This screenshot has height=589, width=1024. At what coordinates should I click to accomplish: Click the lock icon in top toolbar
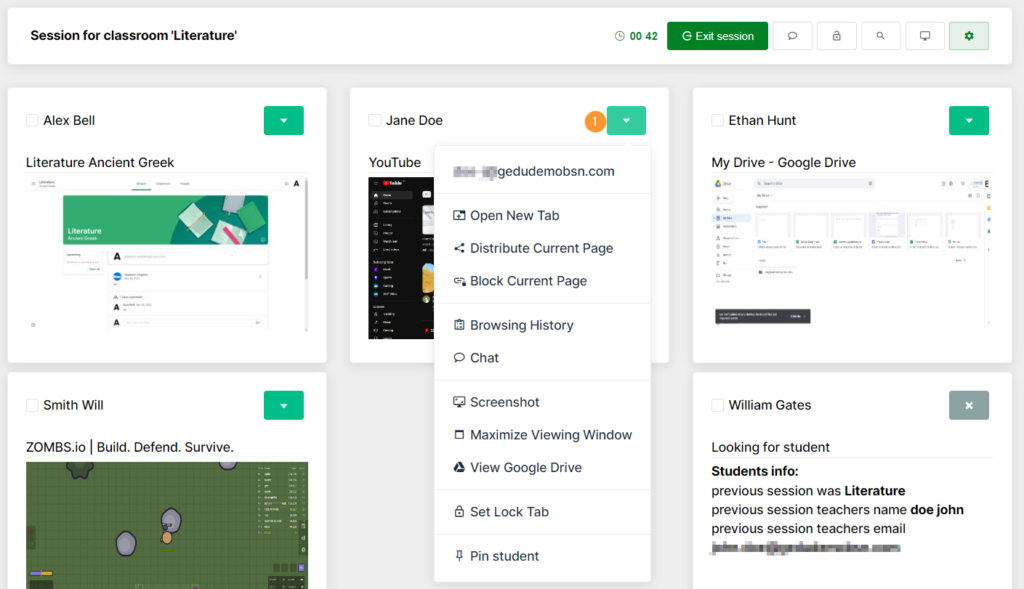point(836,35)
